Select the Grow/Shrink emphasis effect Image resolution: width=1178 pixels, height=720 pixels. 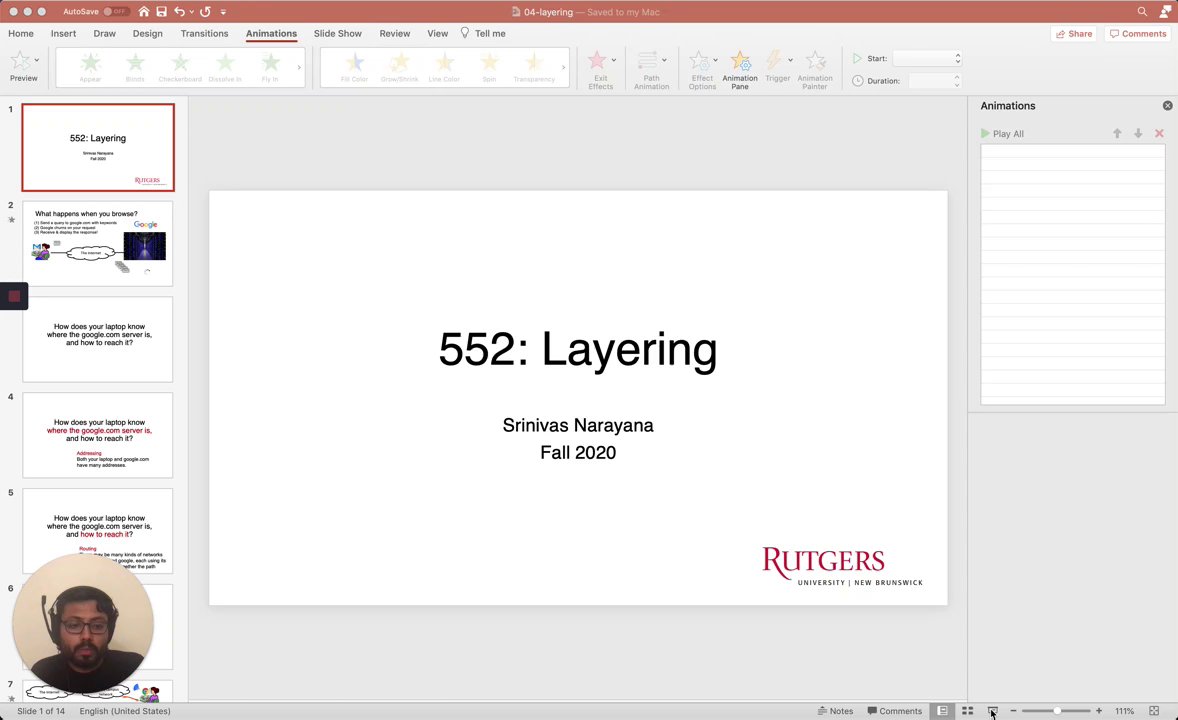click(x=400, y=67)
